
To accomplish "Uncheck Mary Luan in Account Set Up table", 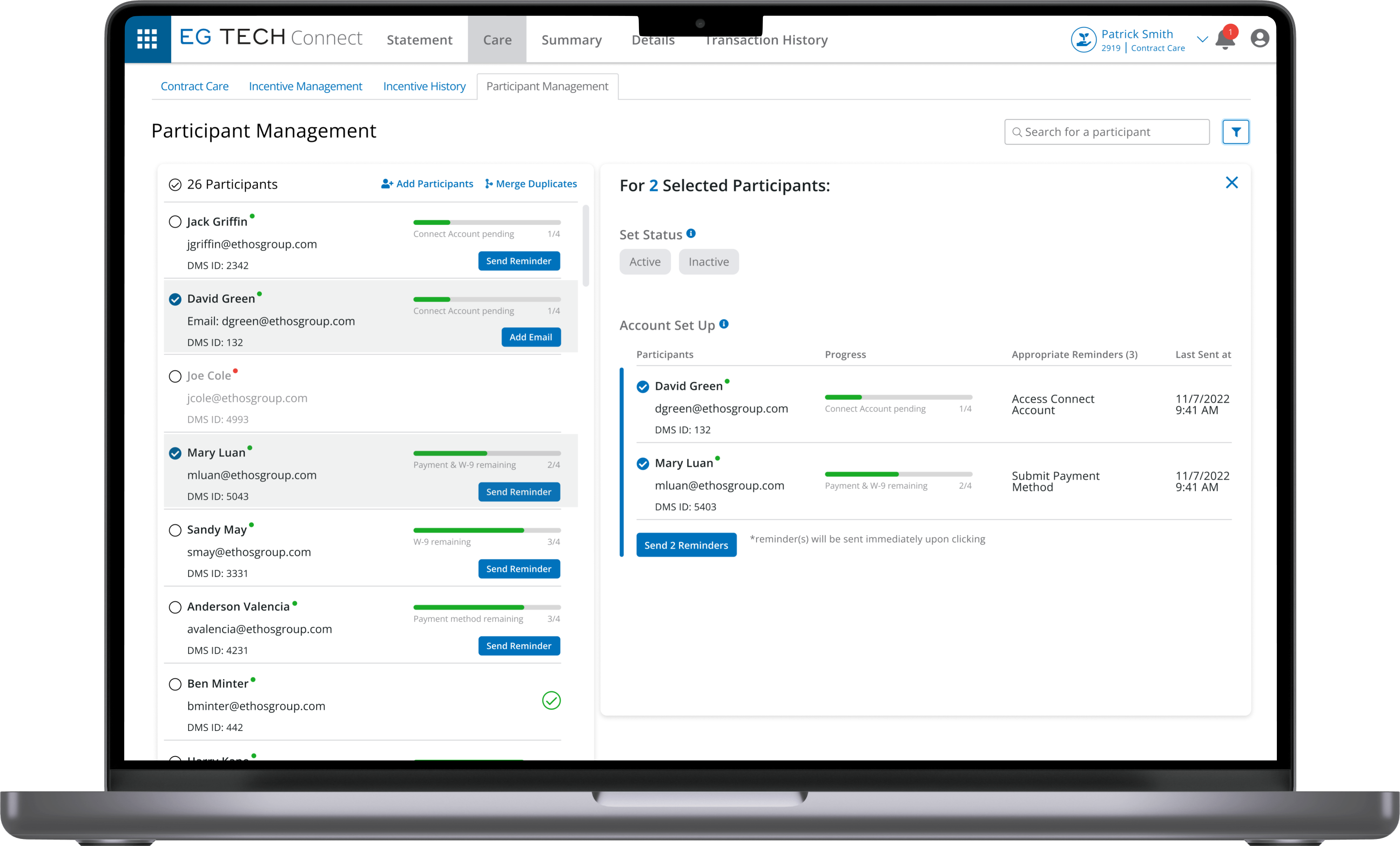I will 643,464.
